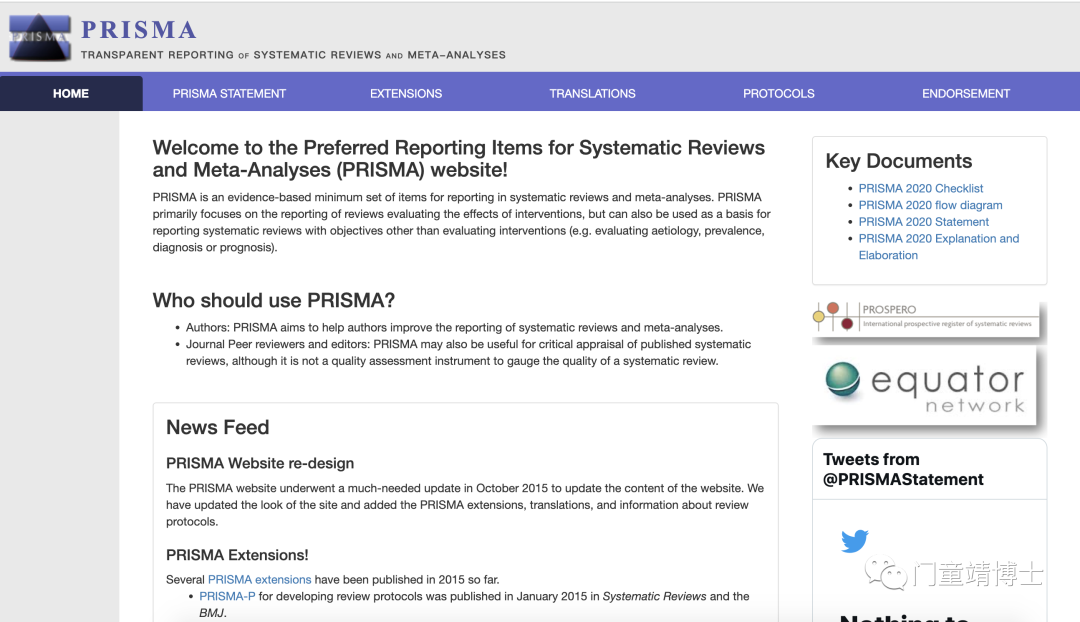Click the 'Tweets from @PRISMAStatement' heading
The width and height of the screenshot is (1080, 622).
point(903,469)
